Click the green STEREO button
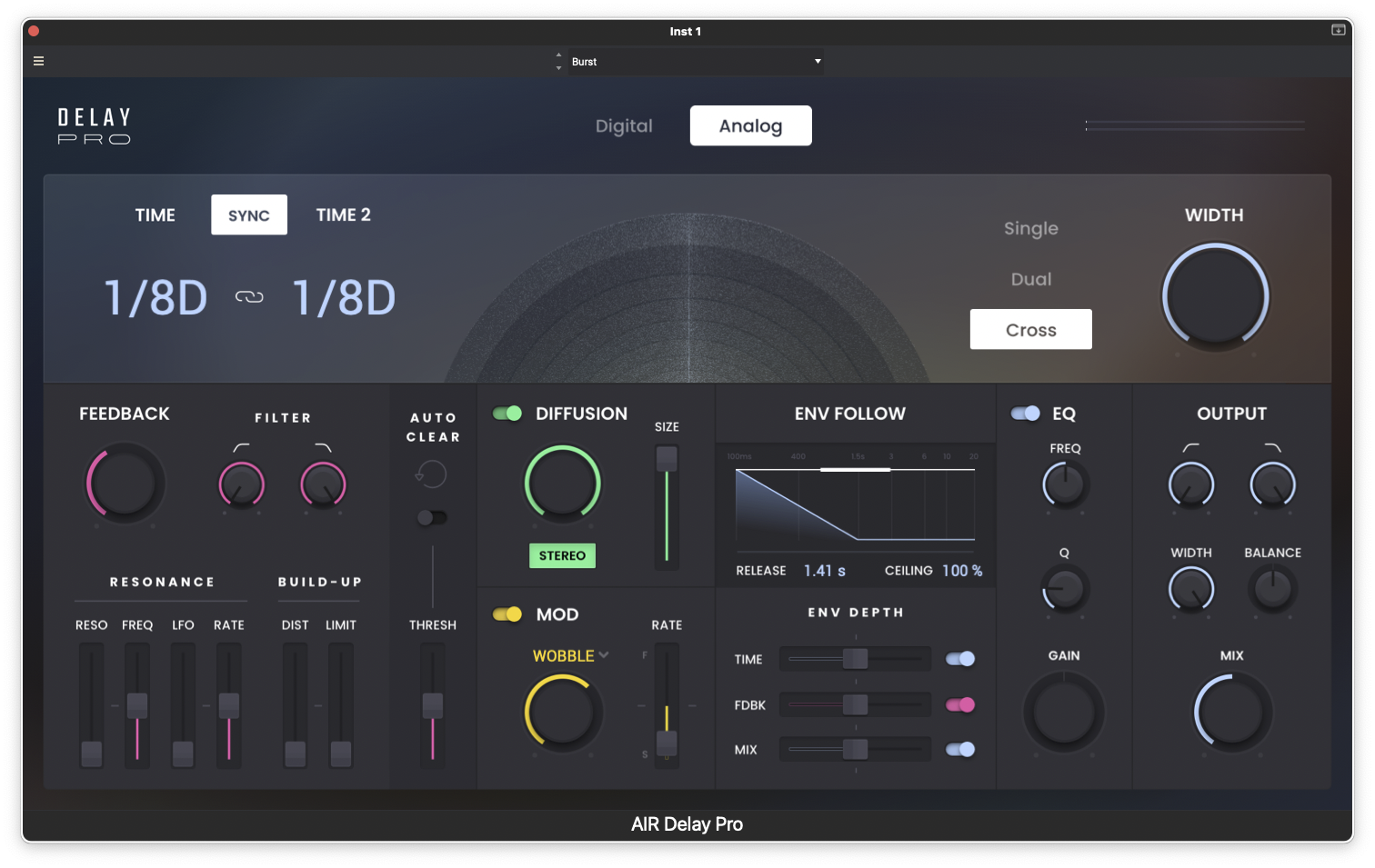 [562, 555]
